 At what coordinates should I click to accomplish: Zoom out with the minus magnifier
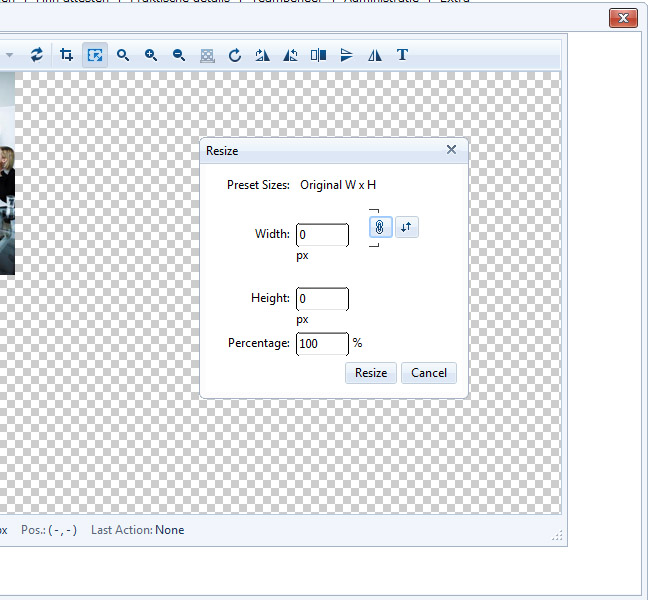179,55
